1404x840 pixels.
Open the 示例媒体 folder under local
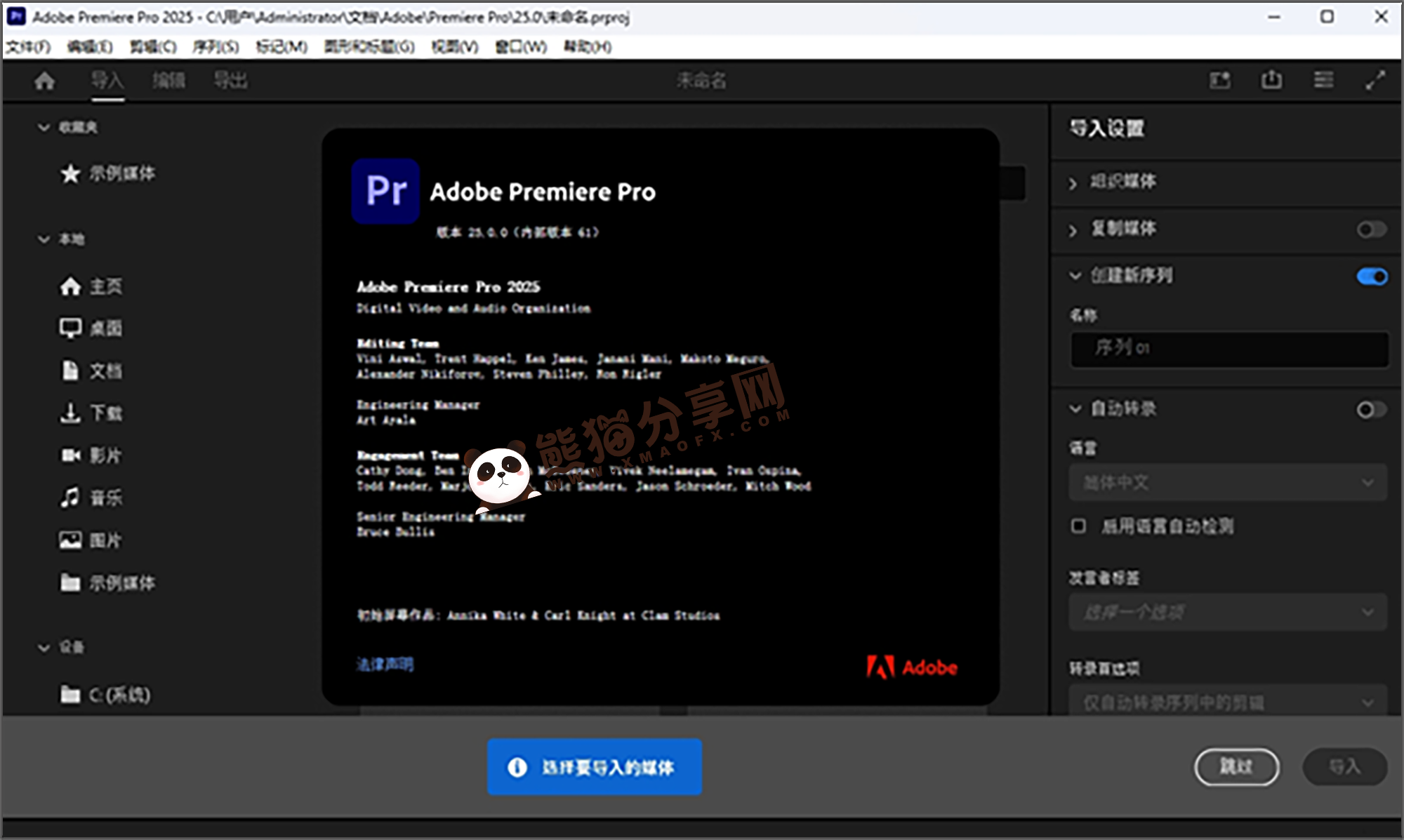107,582
